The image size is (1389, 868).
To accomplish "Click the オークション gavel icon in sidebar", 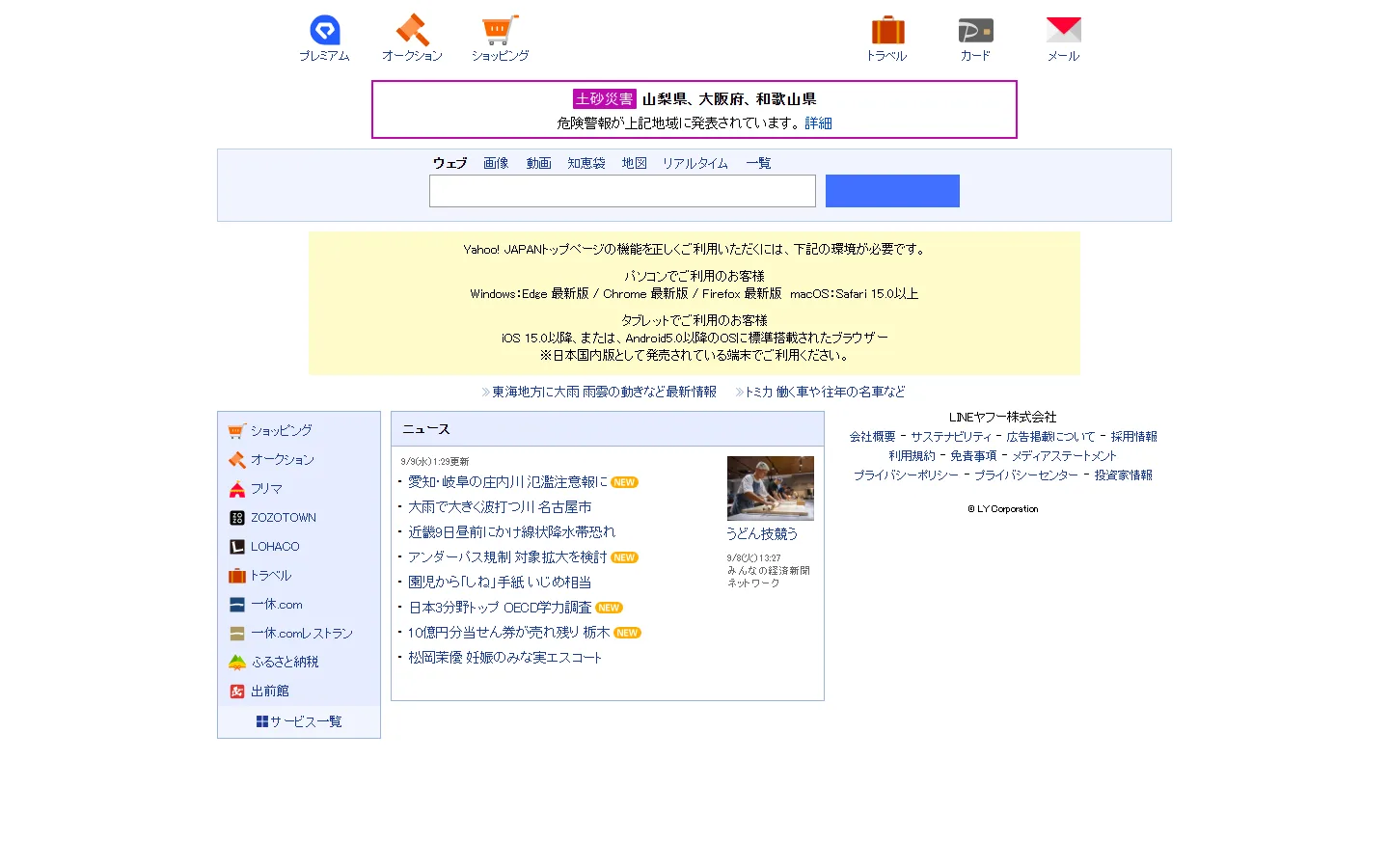I will click(x=236, y=460).
